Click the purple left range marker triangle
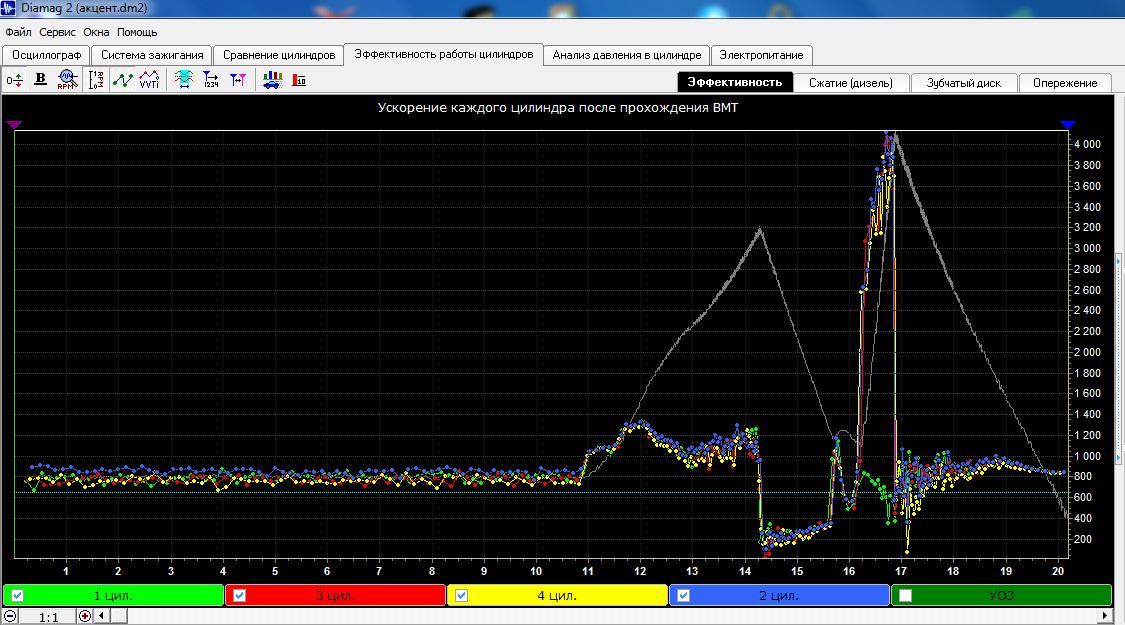Image resolution: width=1125 pixels, height=625 pixels. (14, 125)
